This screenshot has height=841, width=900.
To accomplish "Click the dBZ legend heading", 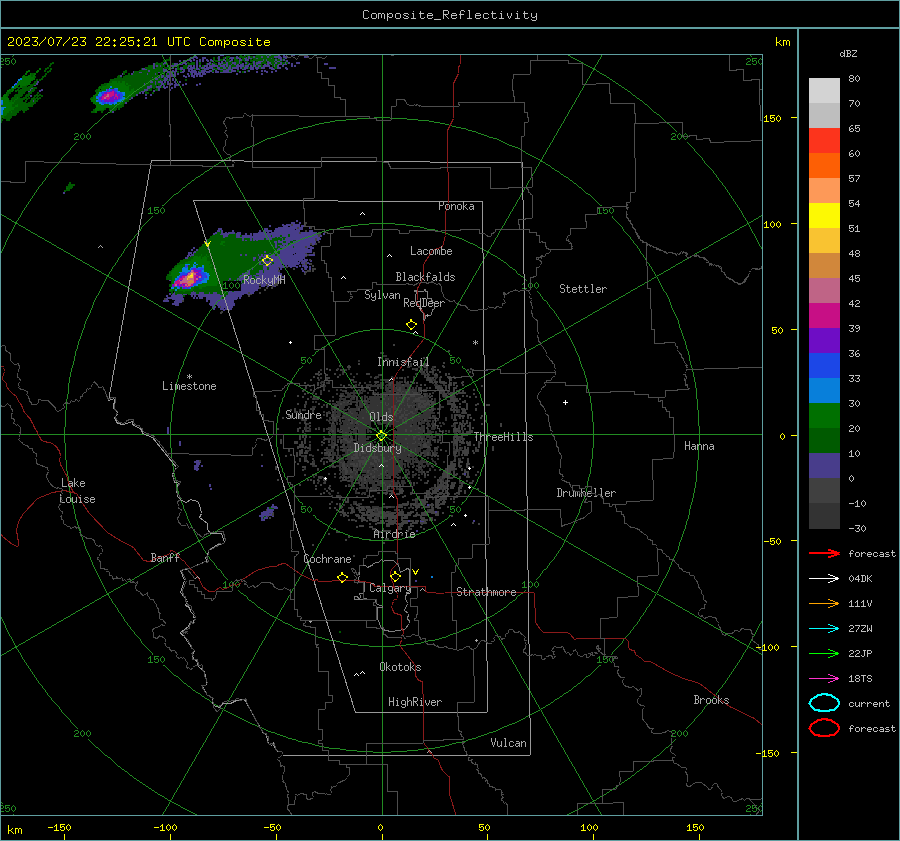I will [x=848, y=53].
